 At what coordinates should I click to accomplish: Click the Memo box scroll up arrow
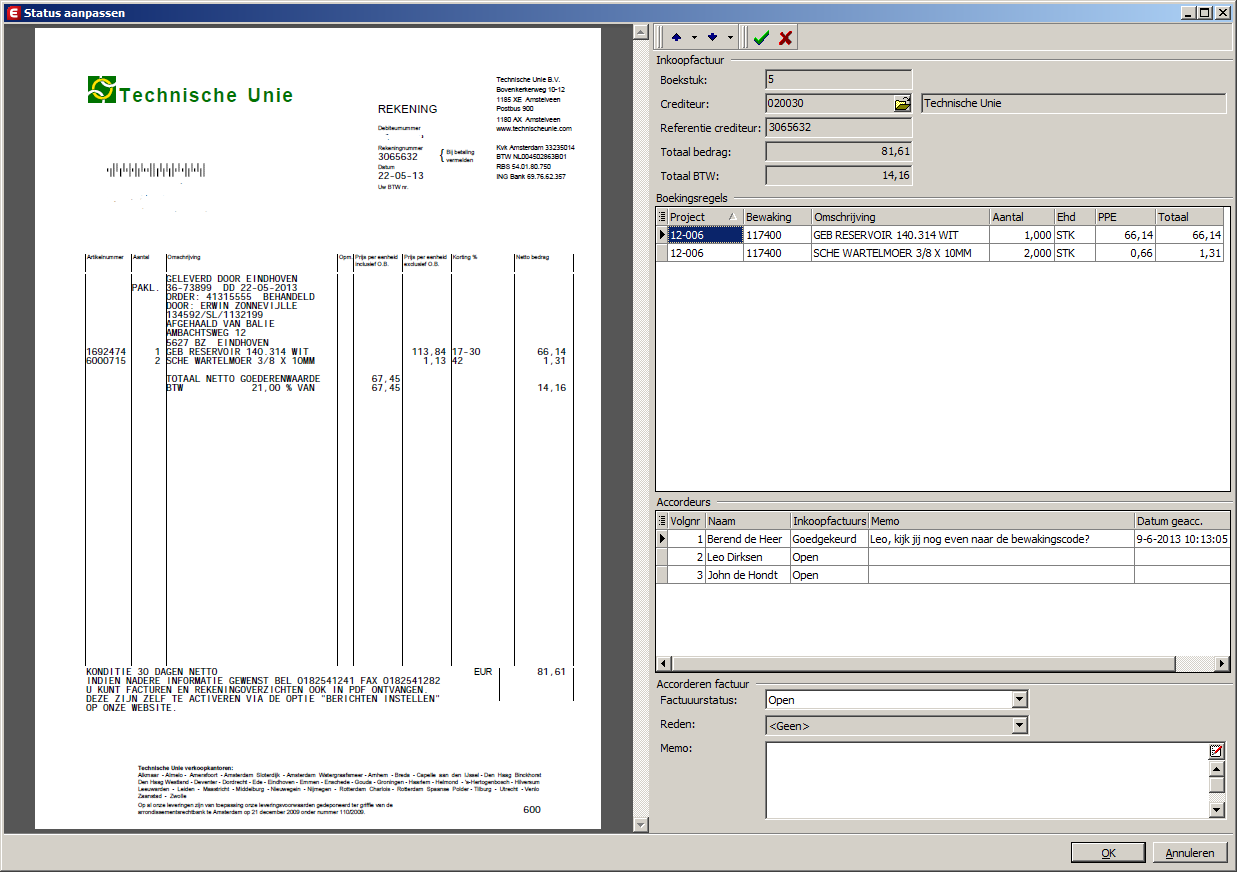tap(1216, 769)
